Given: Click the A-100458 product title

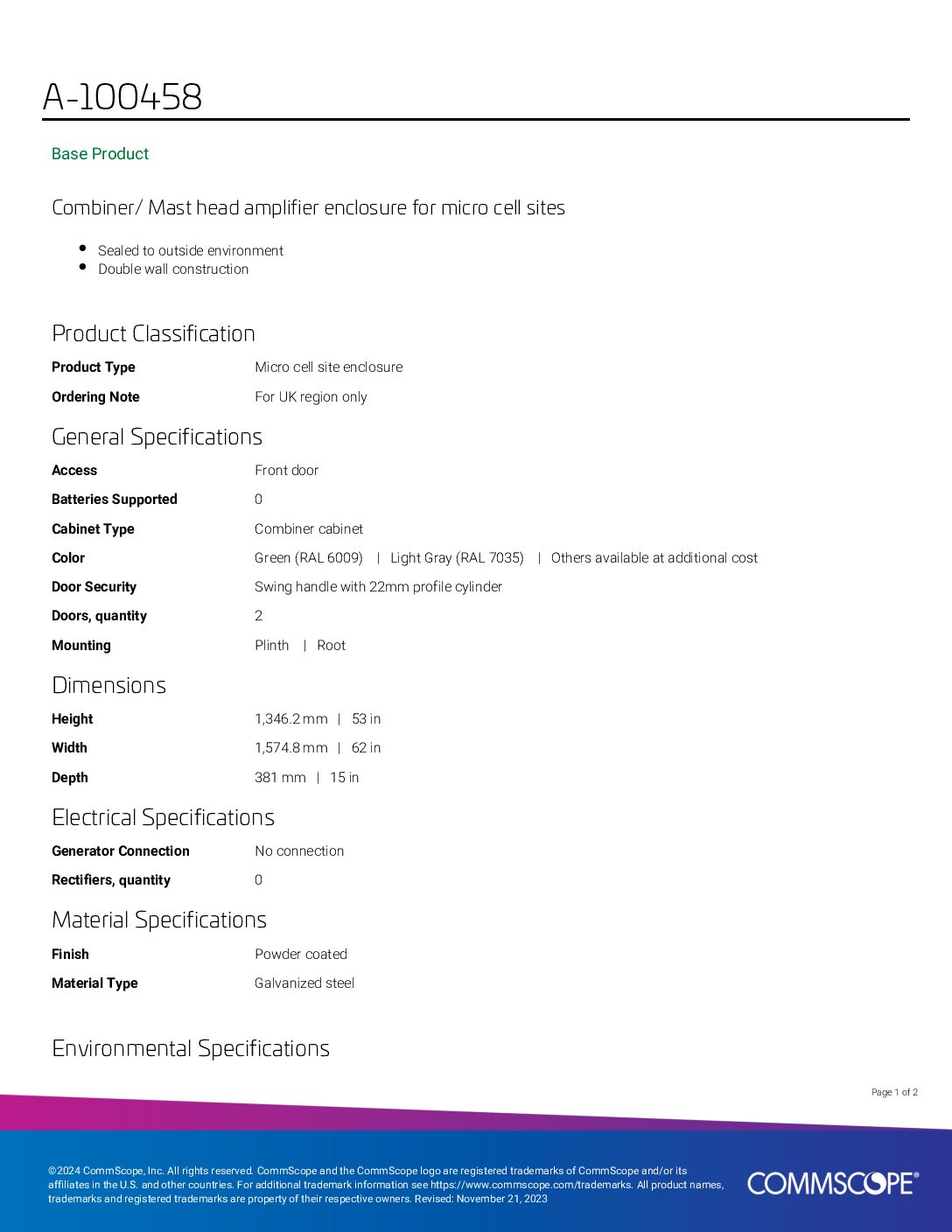Looking at the screenshot, I should click(122, 97).
